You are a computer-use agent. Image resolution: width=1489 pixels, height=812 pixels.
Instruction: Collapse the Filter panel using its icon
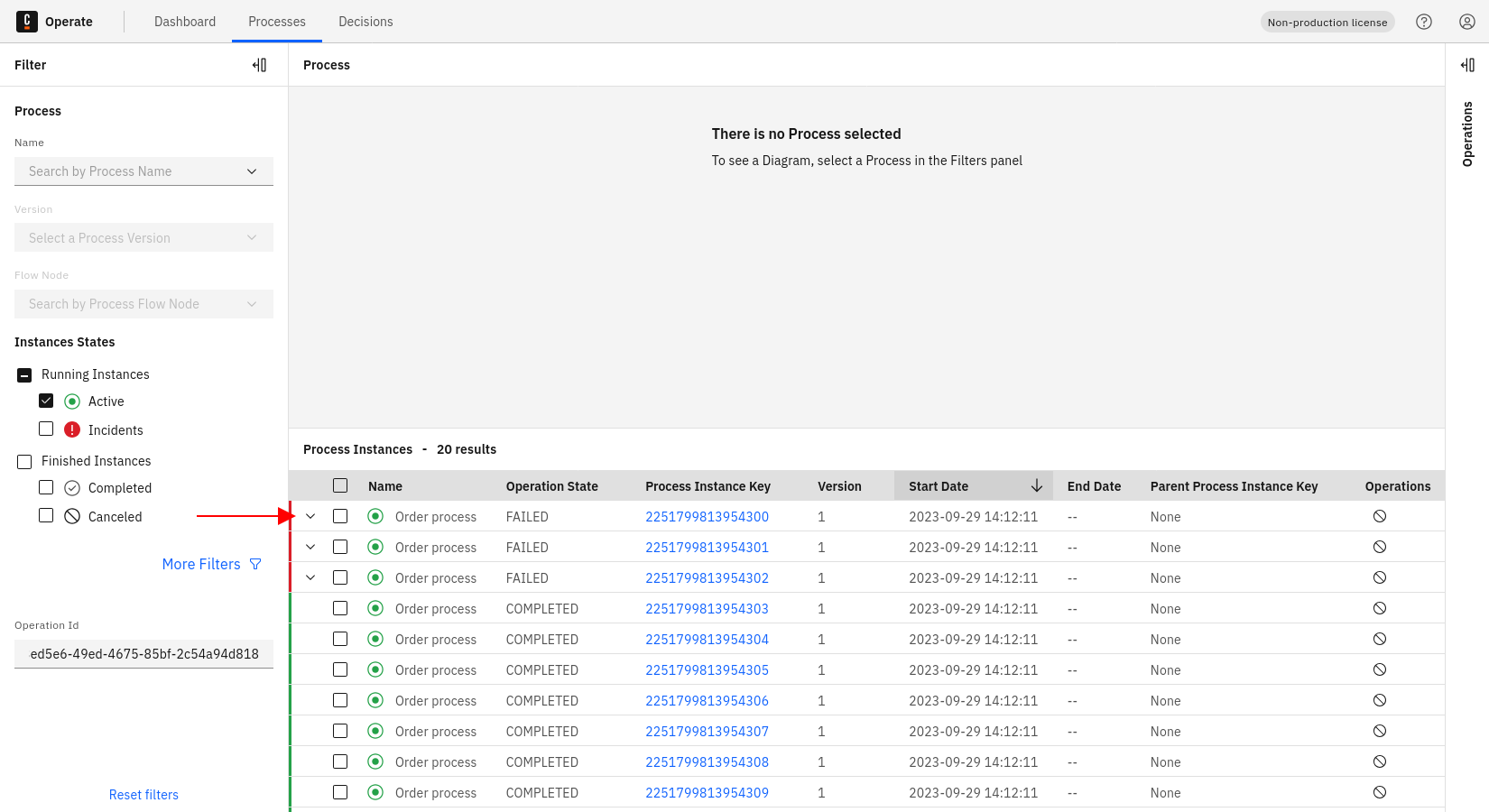tap(259, 65)
